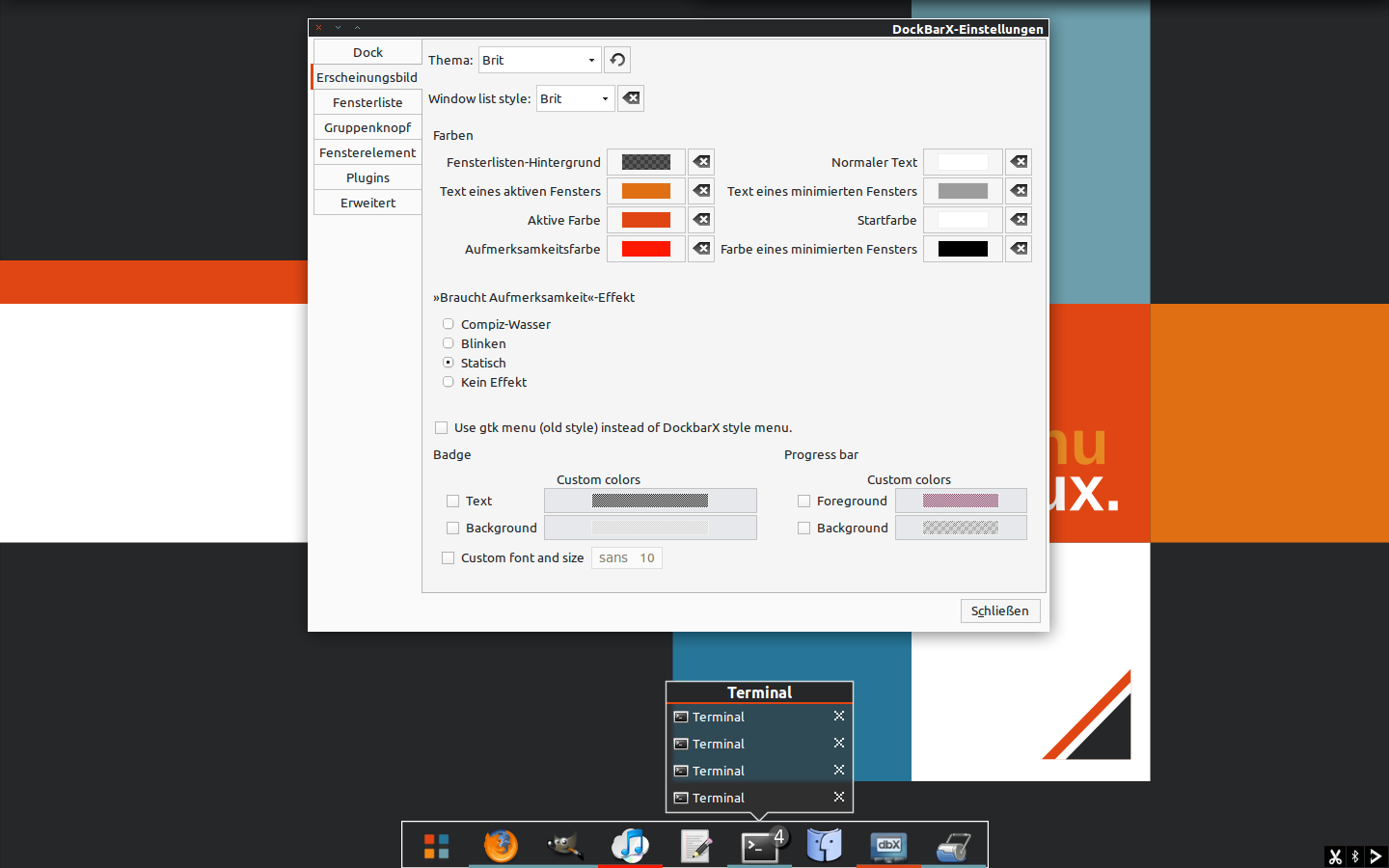Open the Bluetooth tray icon
The width and height of the screenshot is (1389, 868).
tap(1355, 856)
